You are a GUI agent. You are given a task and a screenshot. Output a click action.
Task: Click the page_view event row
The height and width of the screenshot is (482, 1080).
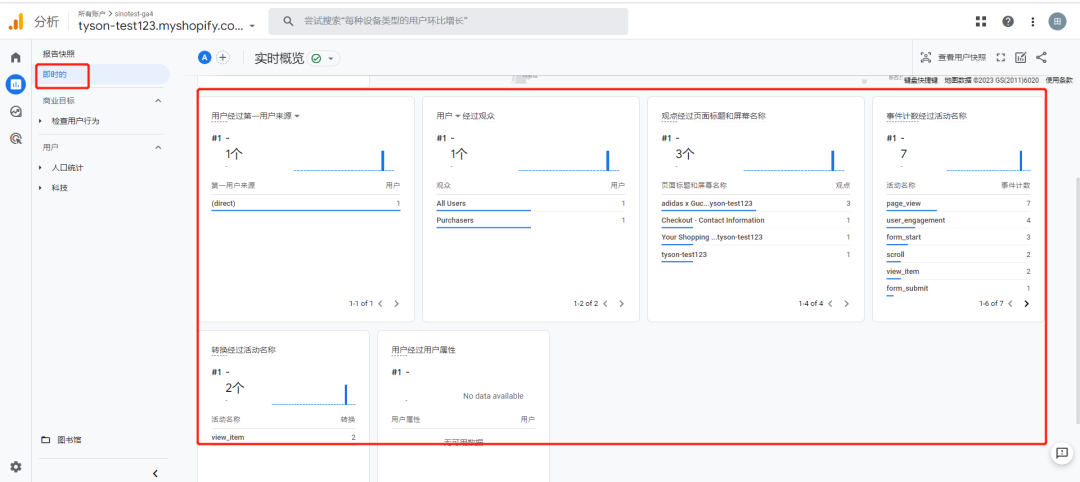pos(902,203)
